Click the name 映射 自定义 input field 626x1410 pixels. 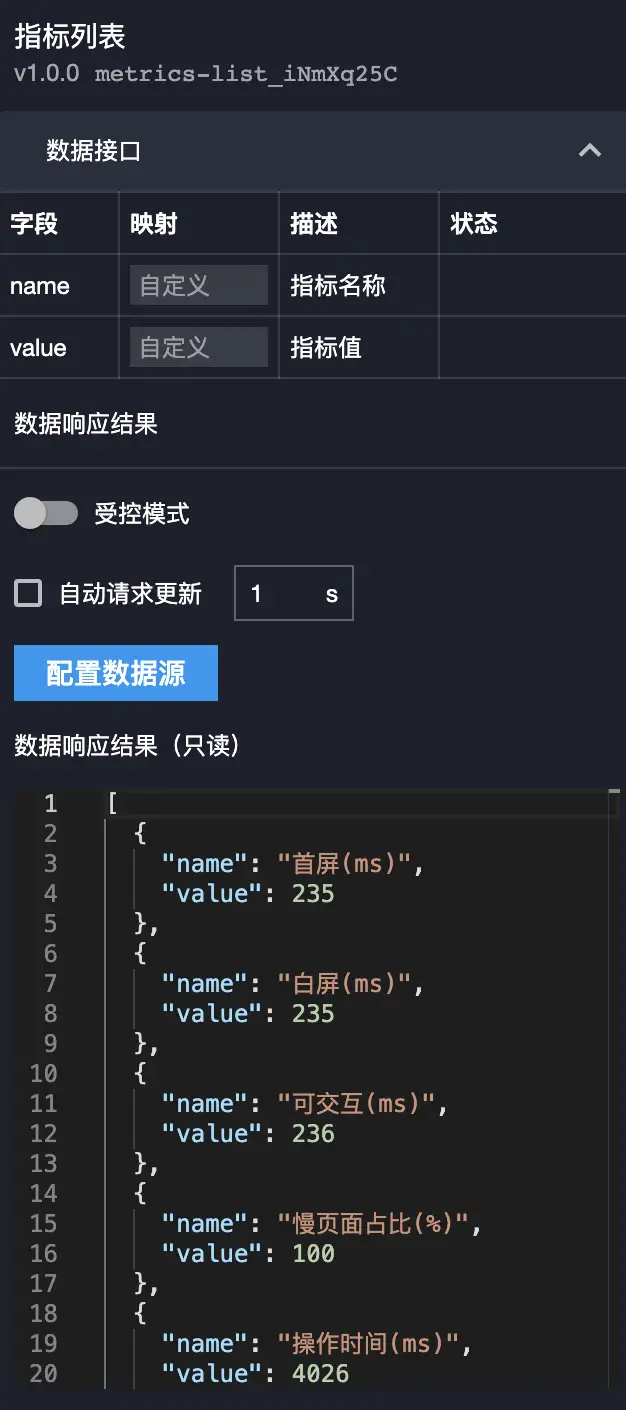tap(198, 285)
